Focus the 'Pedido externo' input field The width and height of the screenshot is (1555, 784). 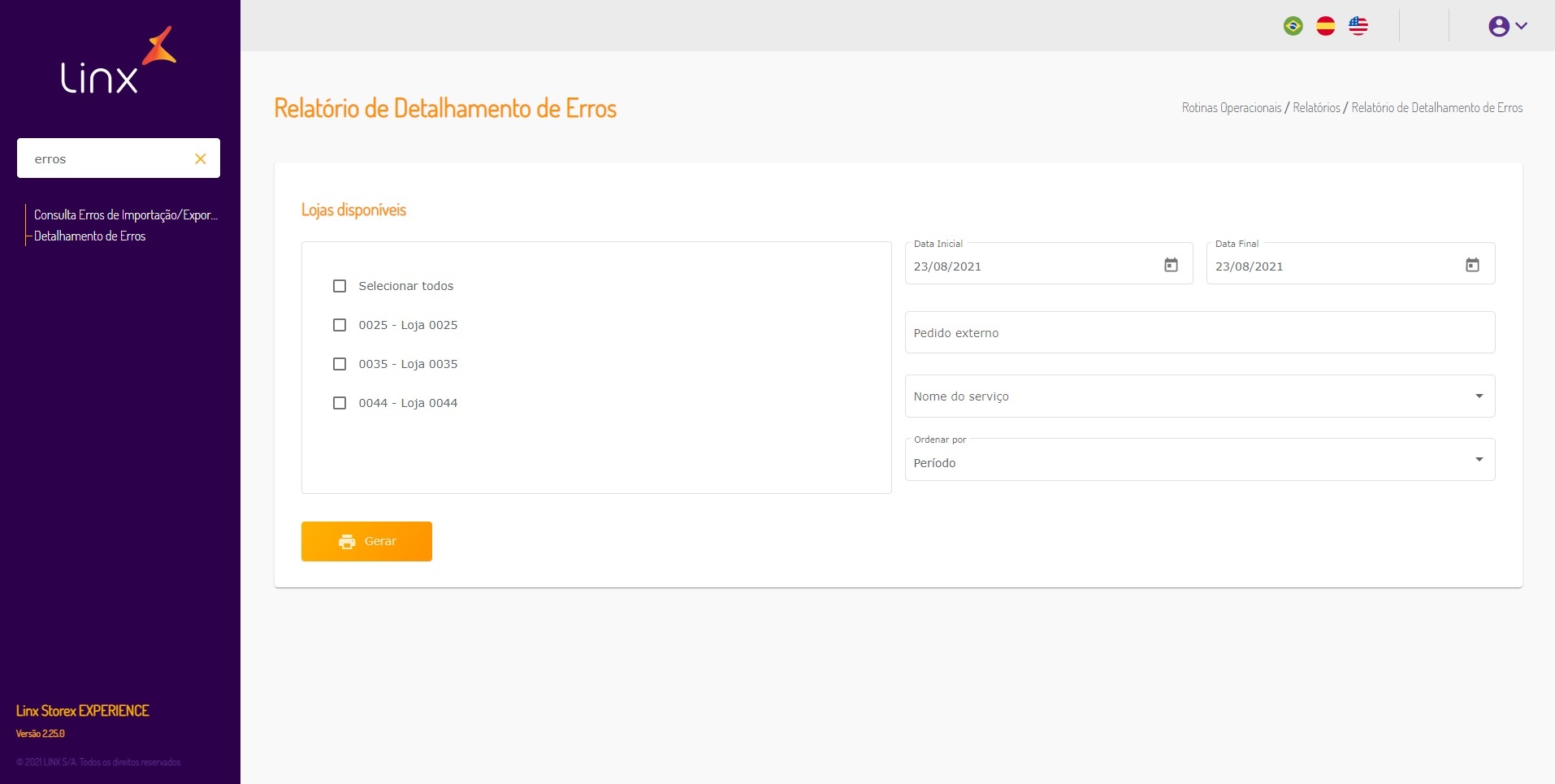(1200, 332)
